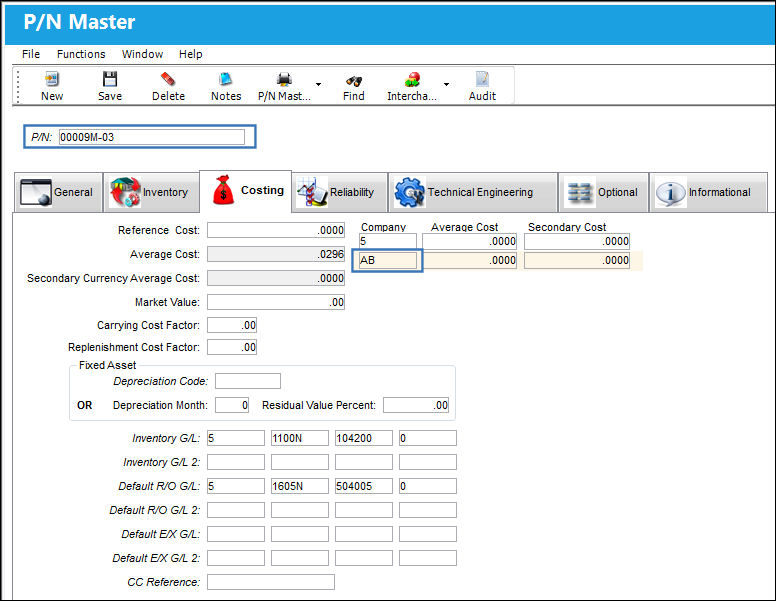Open Notes from the toolbar
The height and width of the screenshot is (601, 776).
point(226,79)
